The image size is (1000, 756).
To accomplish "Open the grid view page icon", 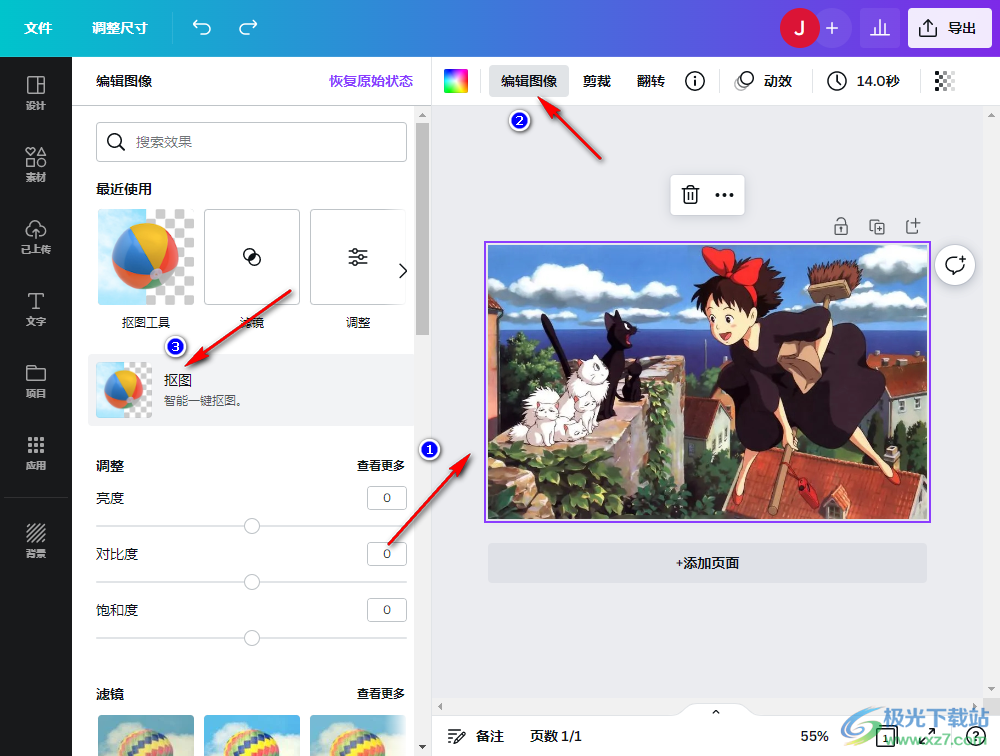I will (x=886, y=736).
